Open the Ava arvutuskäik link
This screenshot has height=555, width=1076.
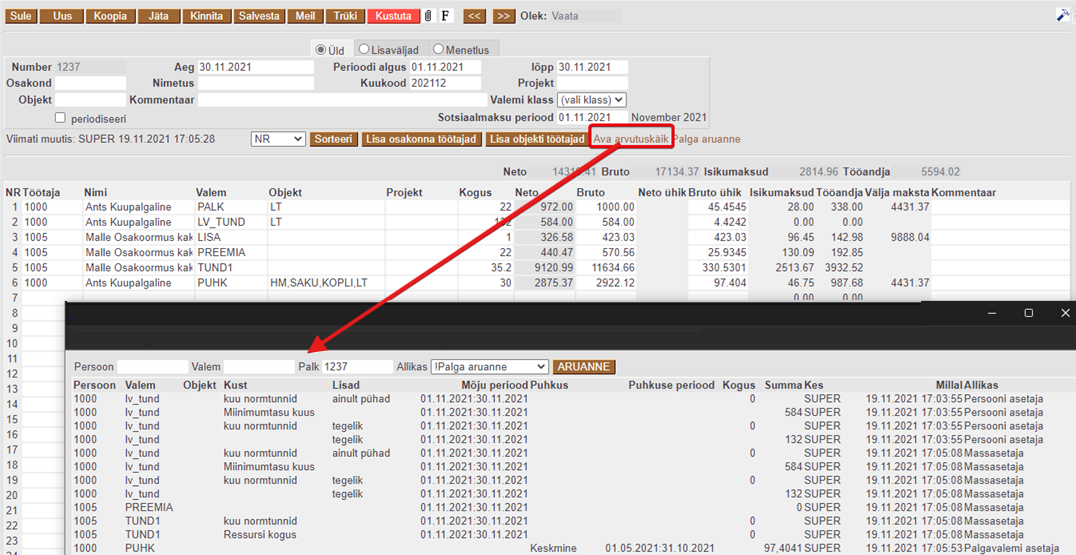pyautogui.click(x=630, y=139)
